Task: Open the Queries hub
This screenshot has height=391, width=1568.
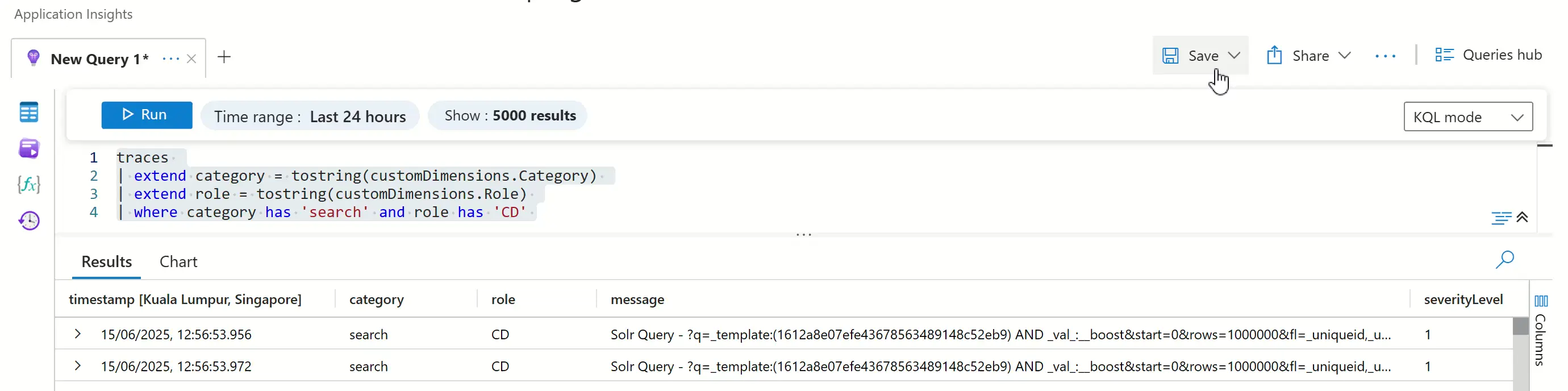Action: (1488, 55)
